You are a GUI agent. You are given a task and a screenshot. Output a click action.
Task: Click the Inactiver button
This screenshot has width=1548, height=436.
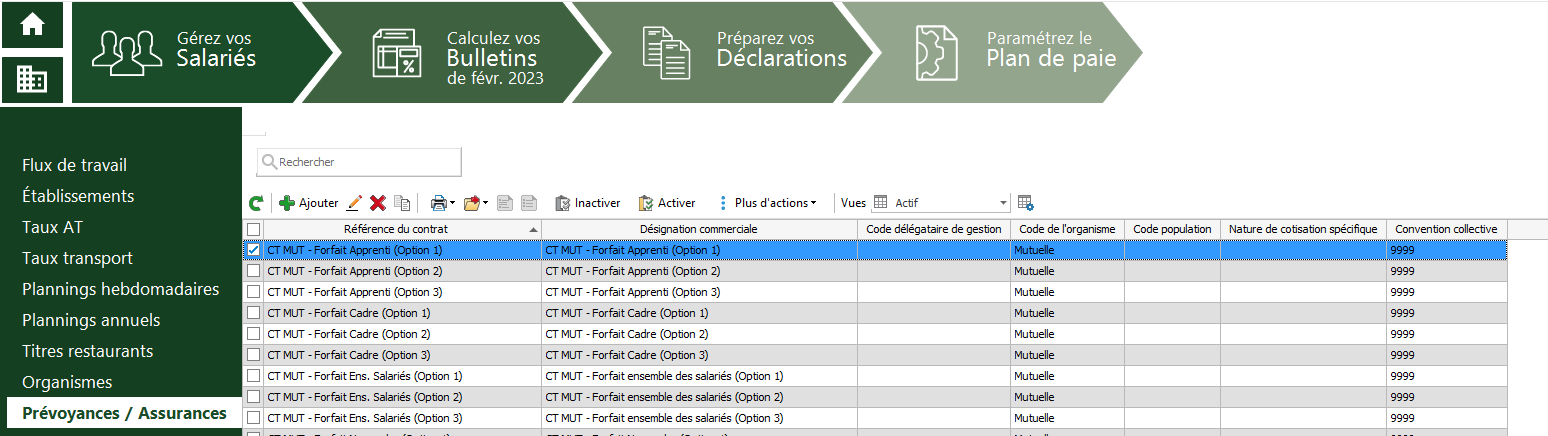coord(587,203)
